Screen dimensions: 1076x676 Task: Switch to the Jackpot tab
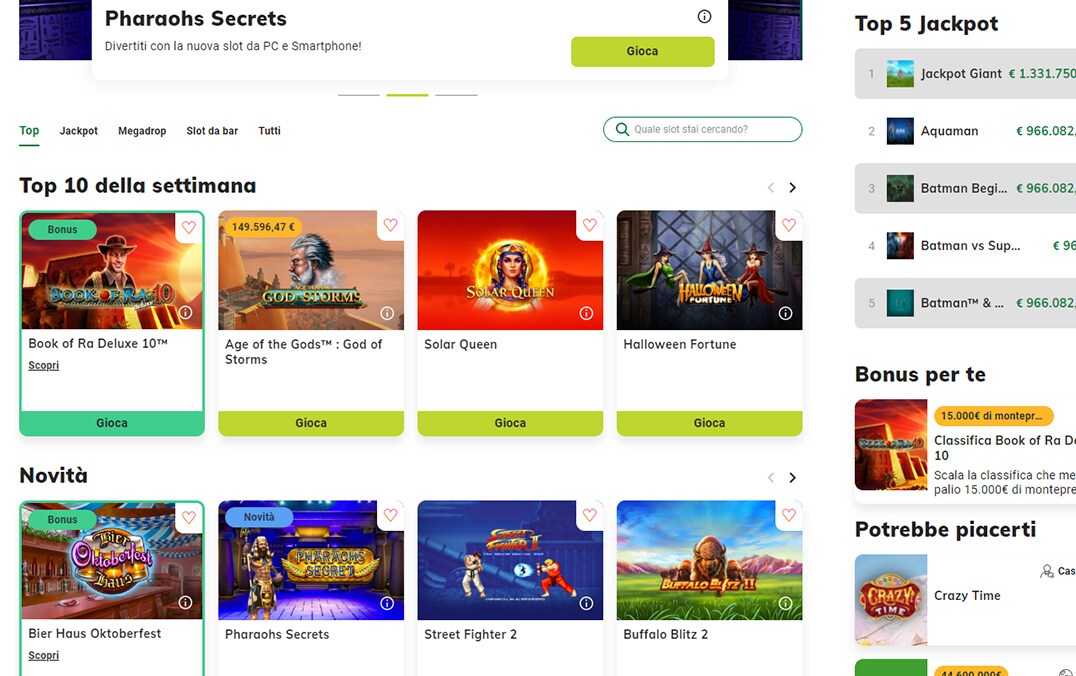[x=78, y=130]
